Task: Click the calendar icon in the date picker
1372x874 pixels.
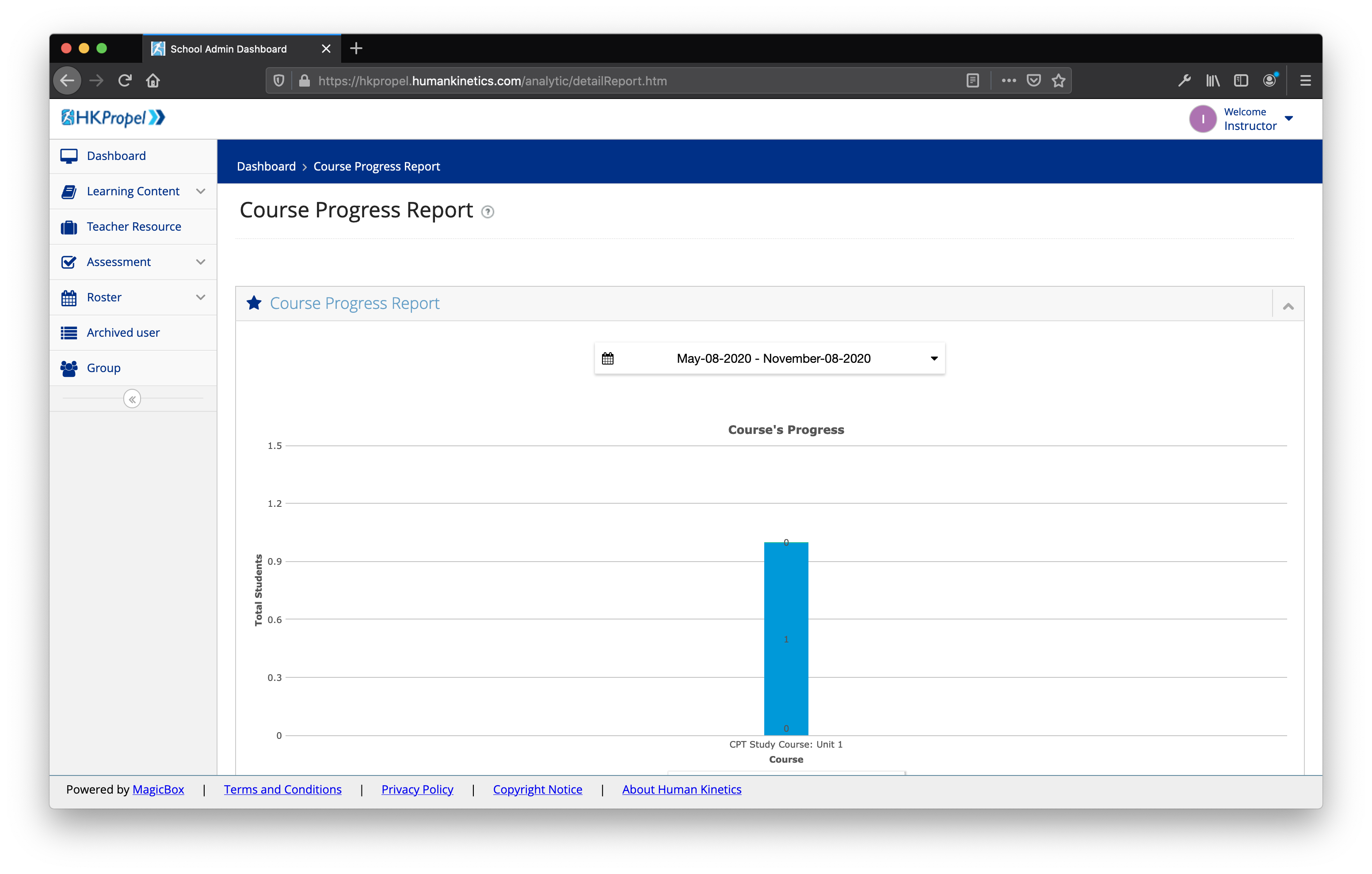Action: click(x=607, y=358)
